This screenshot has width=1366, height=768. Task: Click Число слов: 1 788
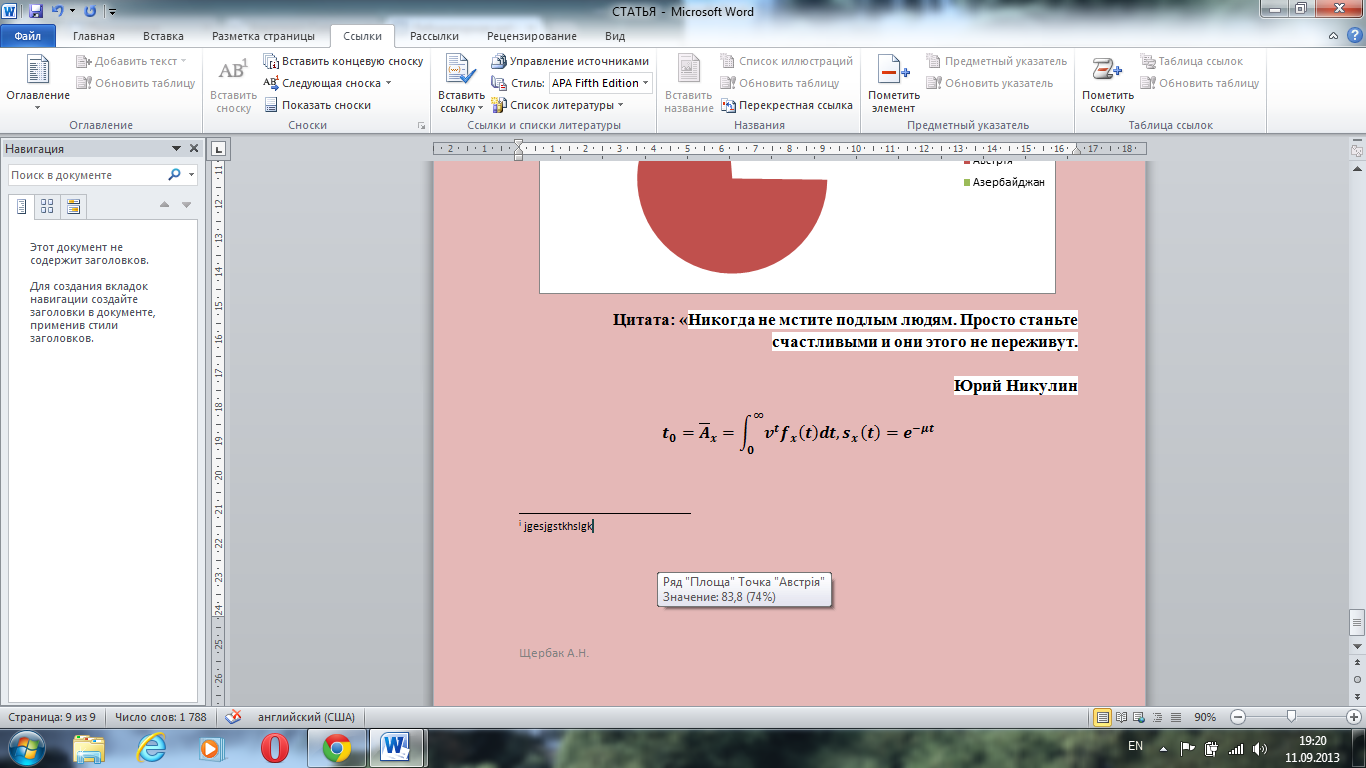[x=161, y=717]
